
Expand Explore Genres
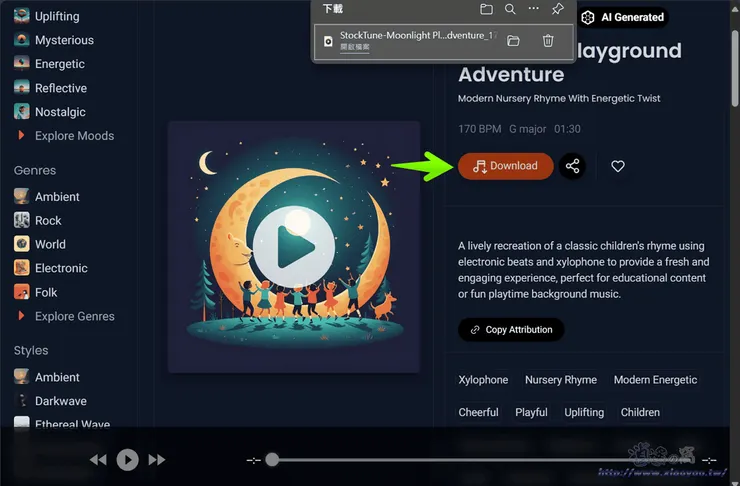coord(66,316)
